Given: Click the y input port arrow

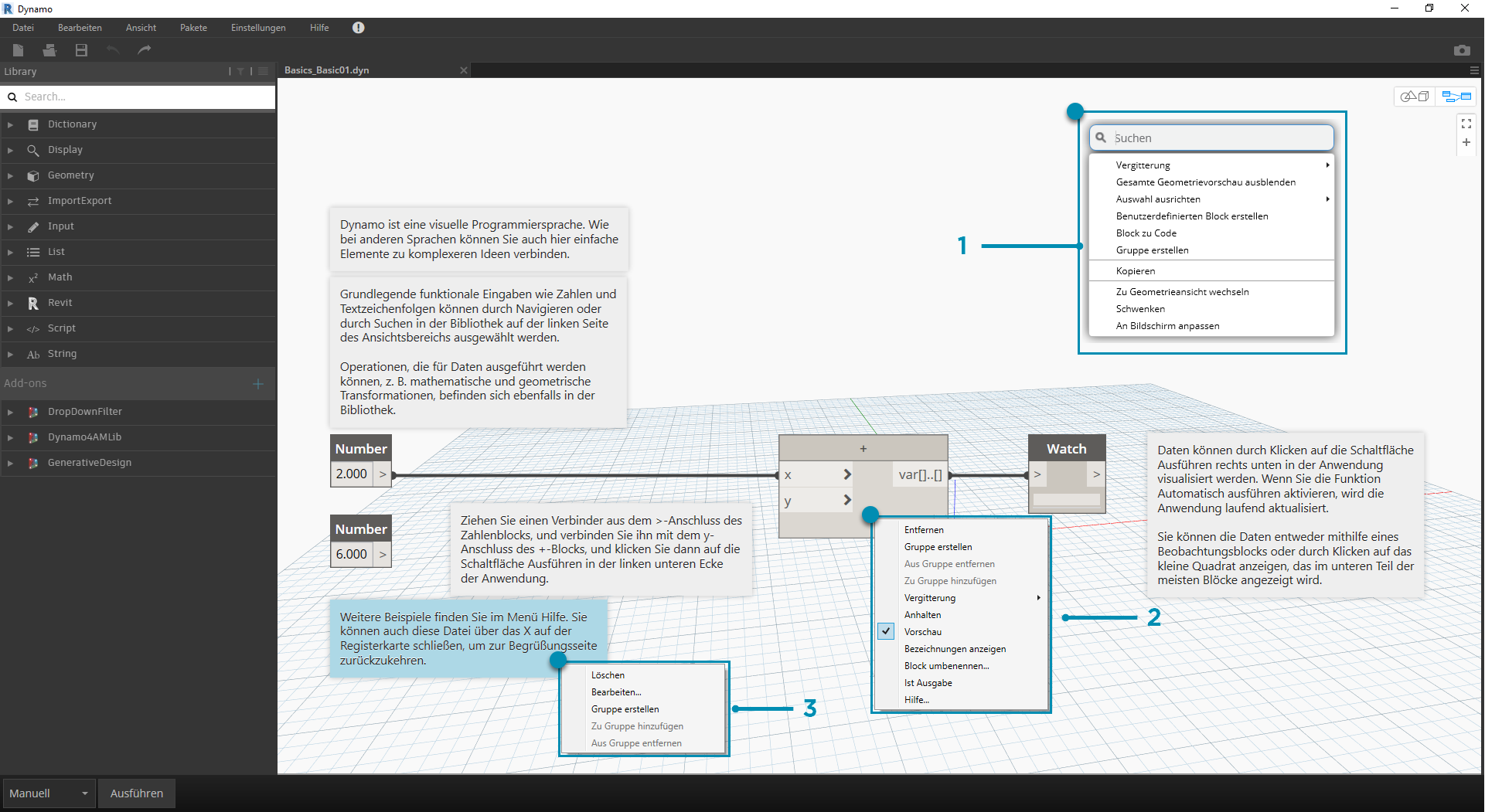Looking at the screenshot, I should 847,501.
